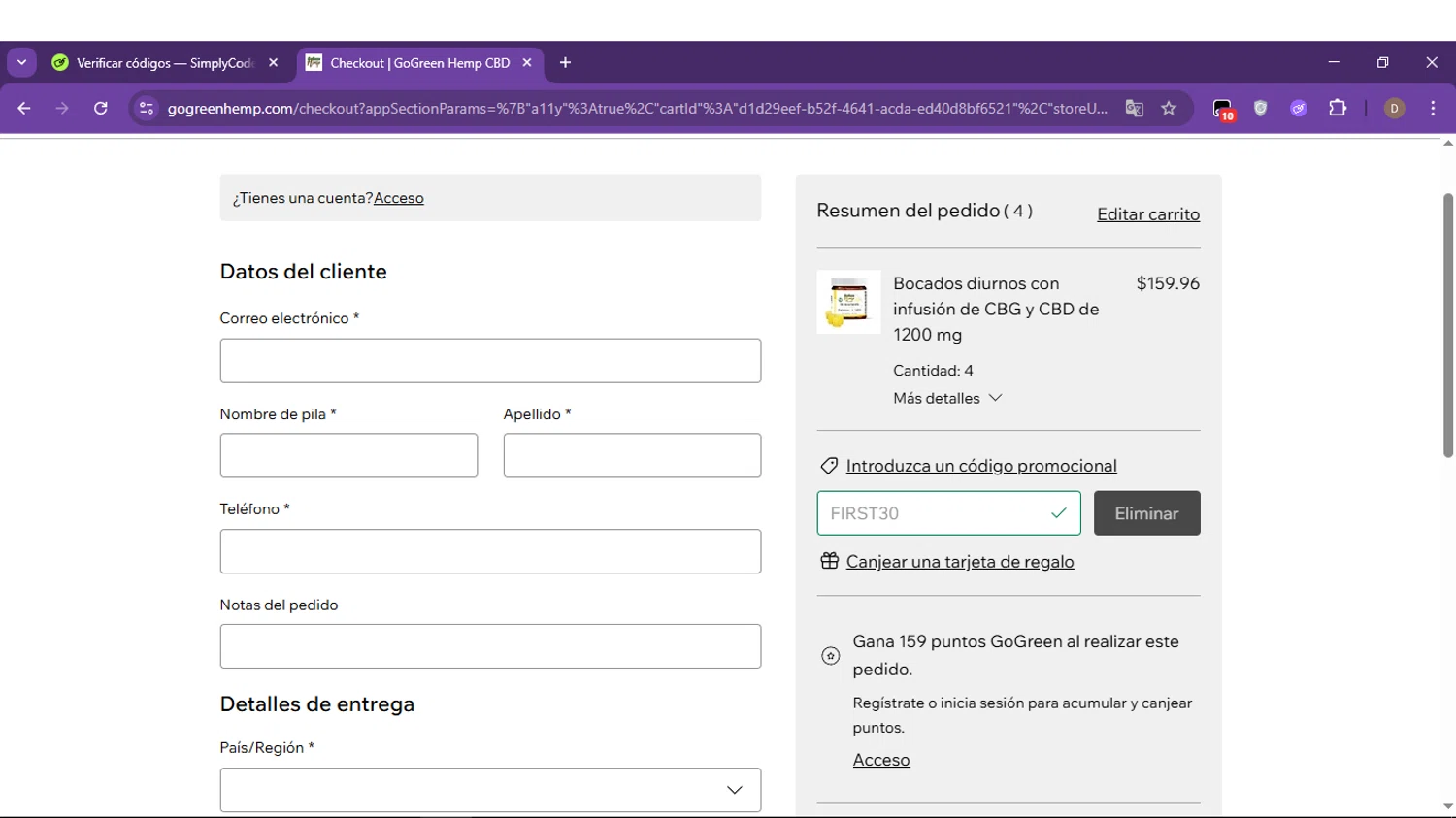Click the scrollbar up arrow
The height and width of the screenshot is (818, 1456).
[1447, 144]
